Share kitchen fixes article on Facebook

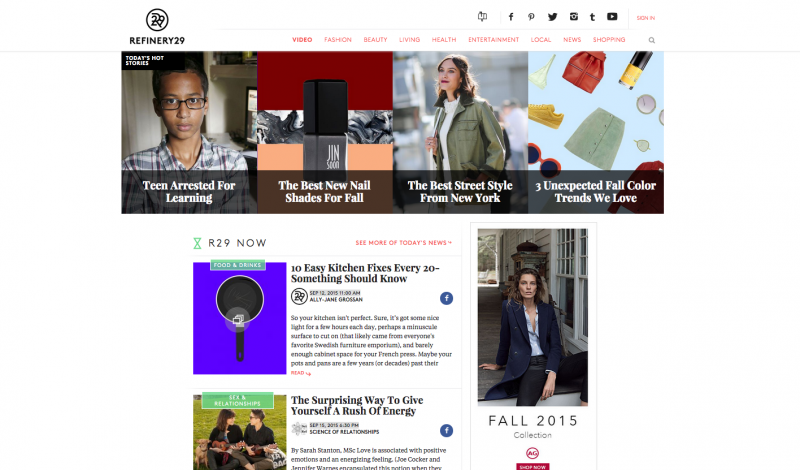pyautogui.click(x=446, y=298)
